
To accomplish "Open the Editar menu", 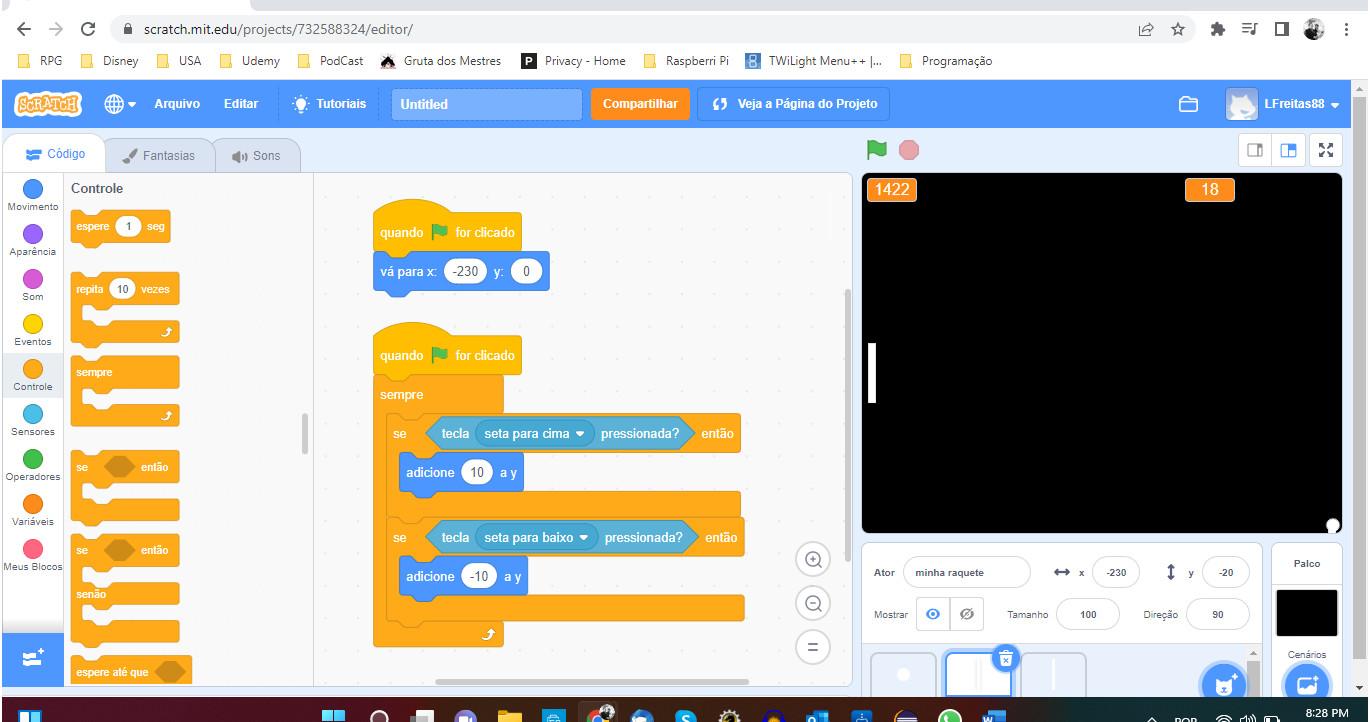I will [x=241, y=104].
